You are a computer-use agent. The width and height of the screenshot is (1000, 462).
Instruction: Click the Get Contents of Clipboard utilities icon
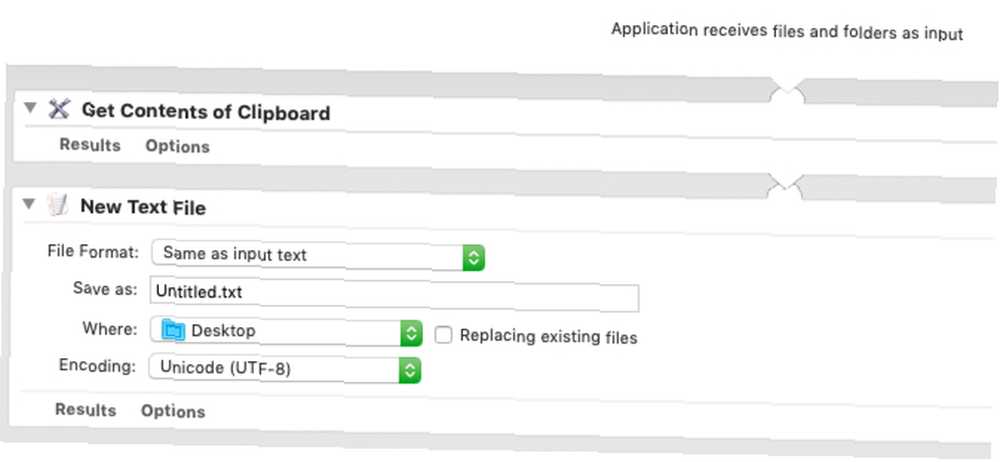pos(59,110)
